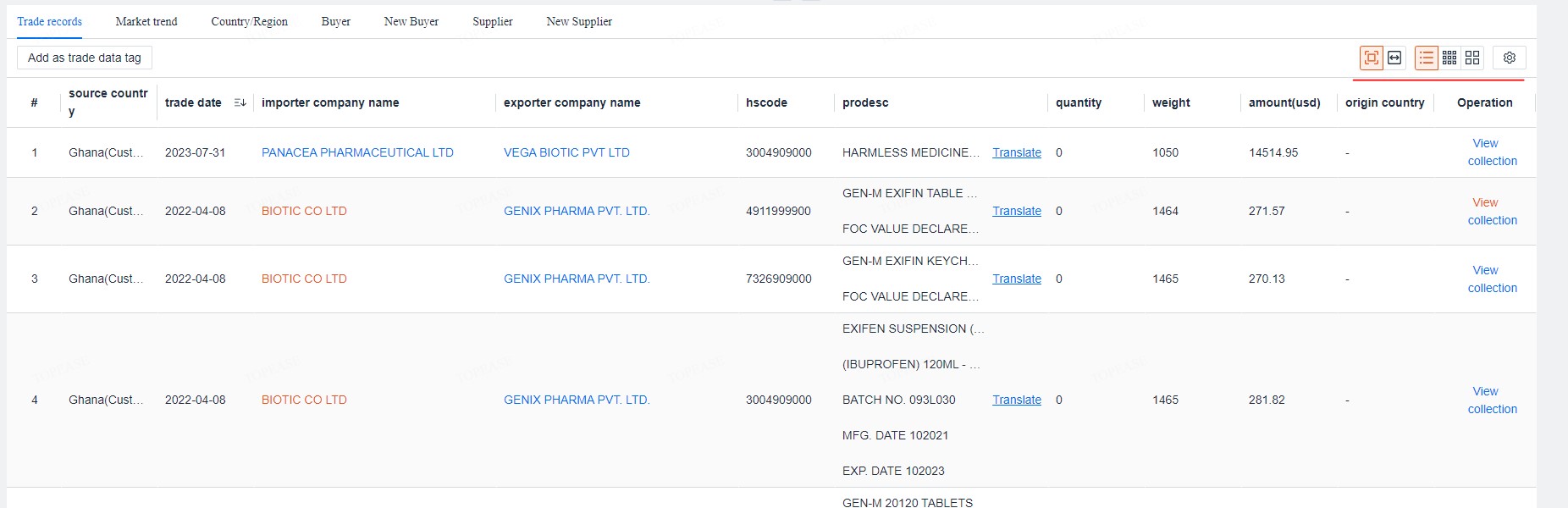Open the Trade records tab
Viewport: 1568px width, 508px height.
pos(50,21)
